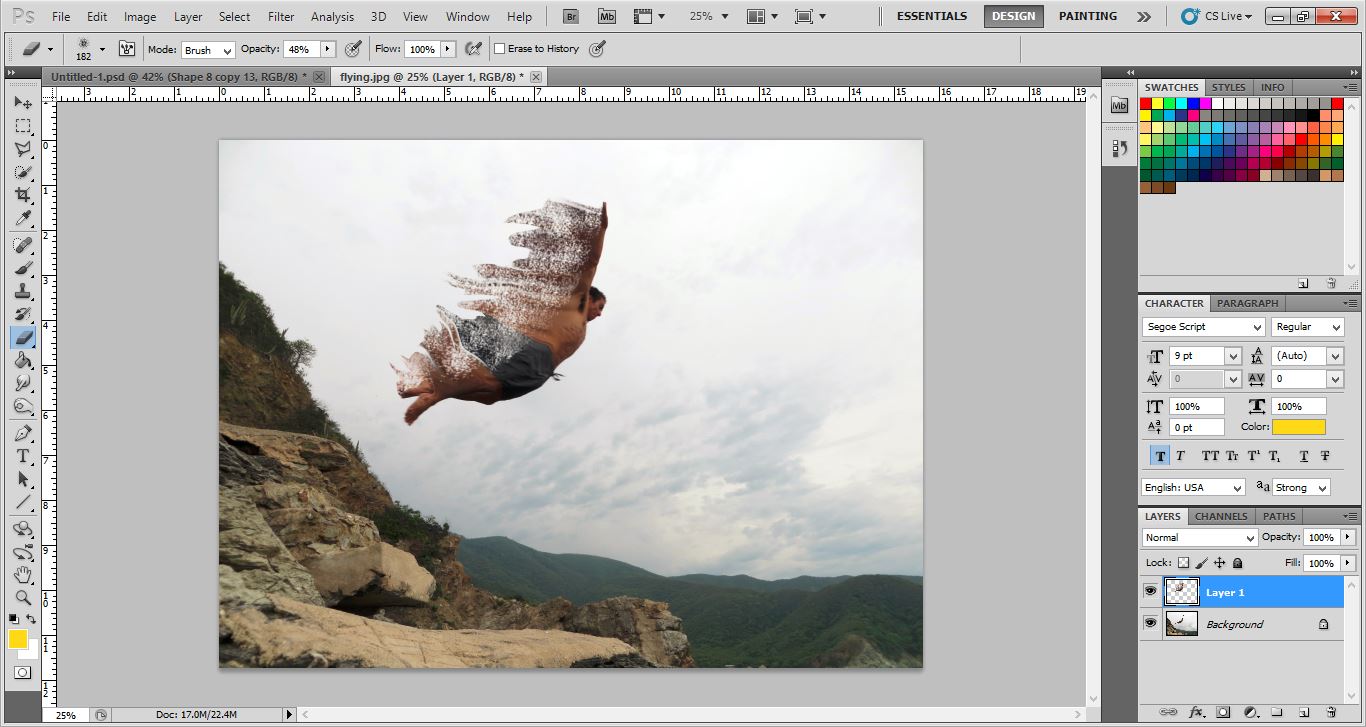Screen dimensions: 1366x727
Task: Select the Eyedropper tool
Action: pyautogui.click(x=23, y=218)
